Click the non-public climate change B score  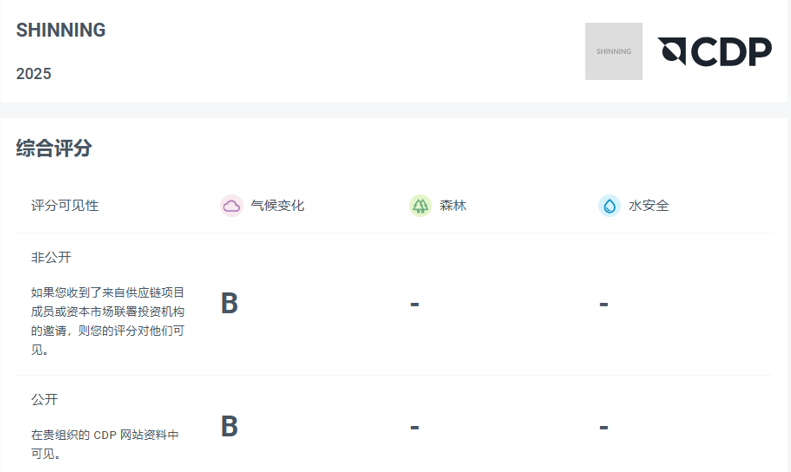[x=229, y=303]
